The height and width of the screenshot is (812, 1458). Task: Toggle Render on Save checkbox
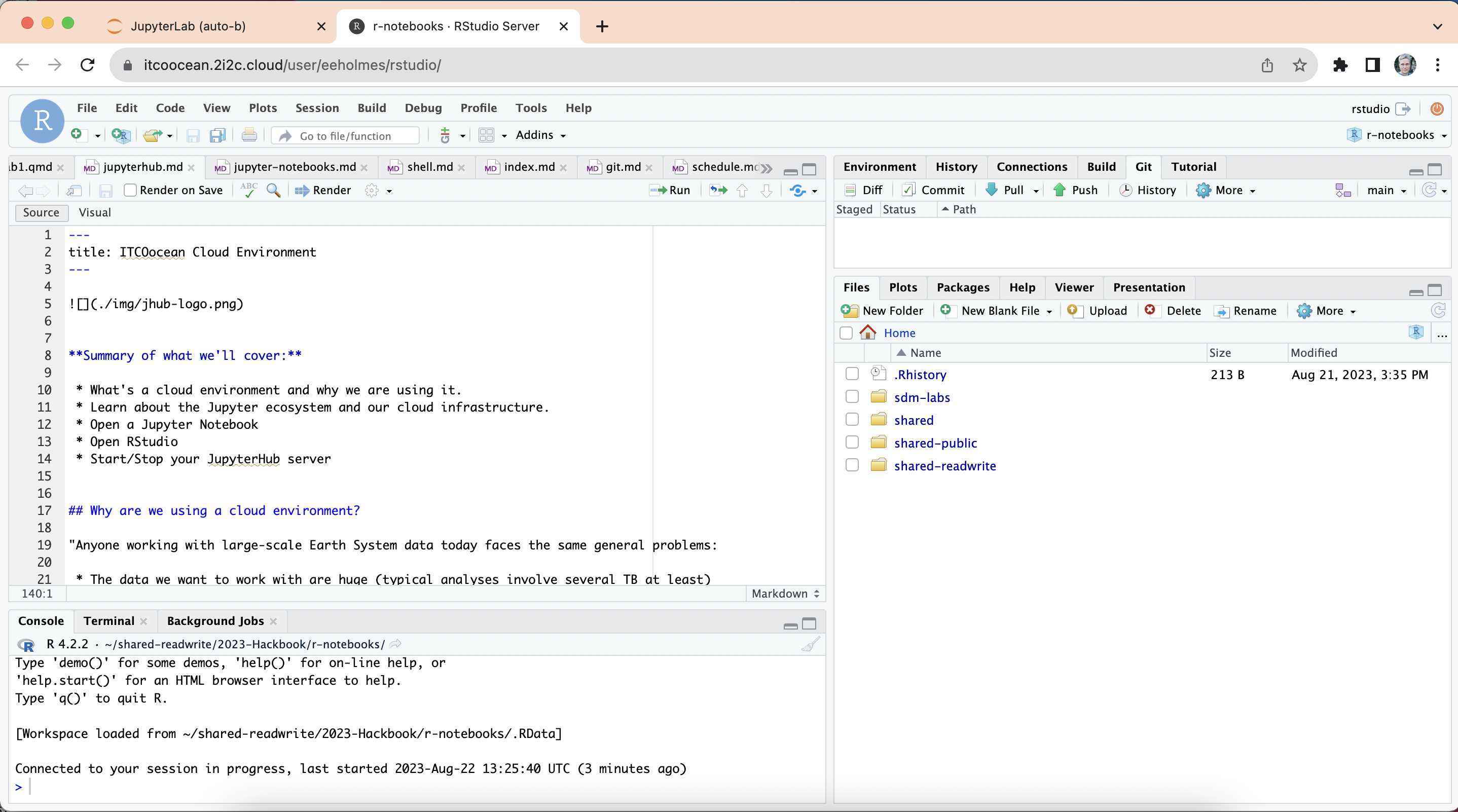pos(131,190)
